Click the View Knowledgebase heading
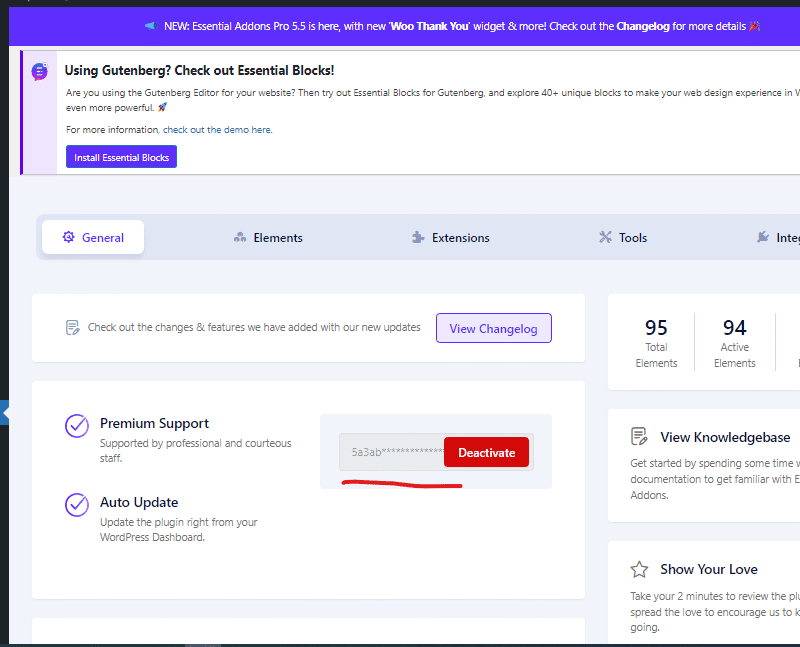Viewport: 800px width, 647px height. (725, 437)
